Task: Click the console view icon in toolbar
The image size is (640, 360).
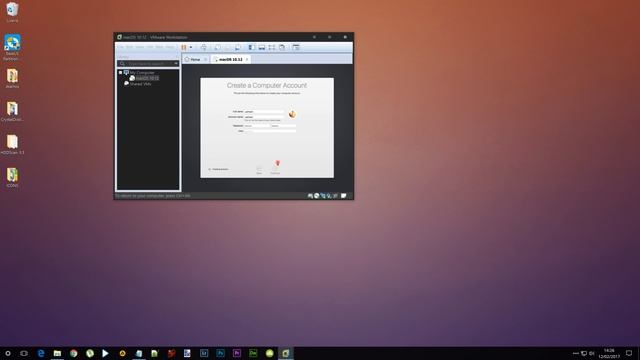Action: point(296,47)
